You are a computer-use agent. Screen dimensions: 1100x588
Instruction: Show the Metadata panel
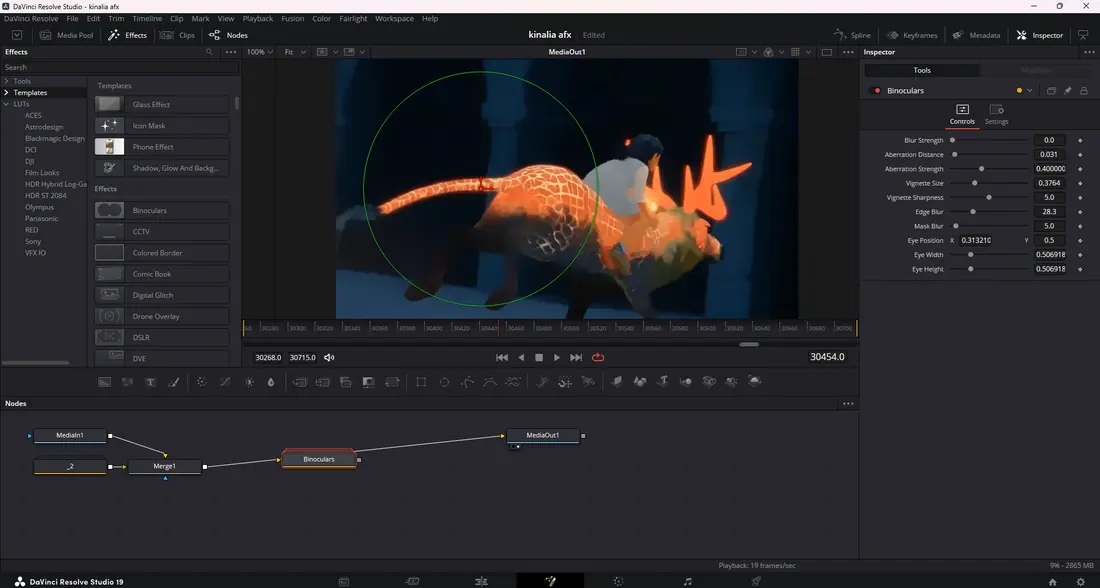pos(976,35)
